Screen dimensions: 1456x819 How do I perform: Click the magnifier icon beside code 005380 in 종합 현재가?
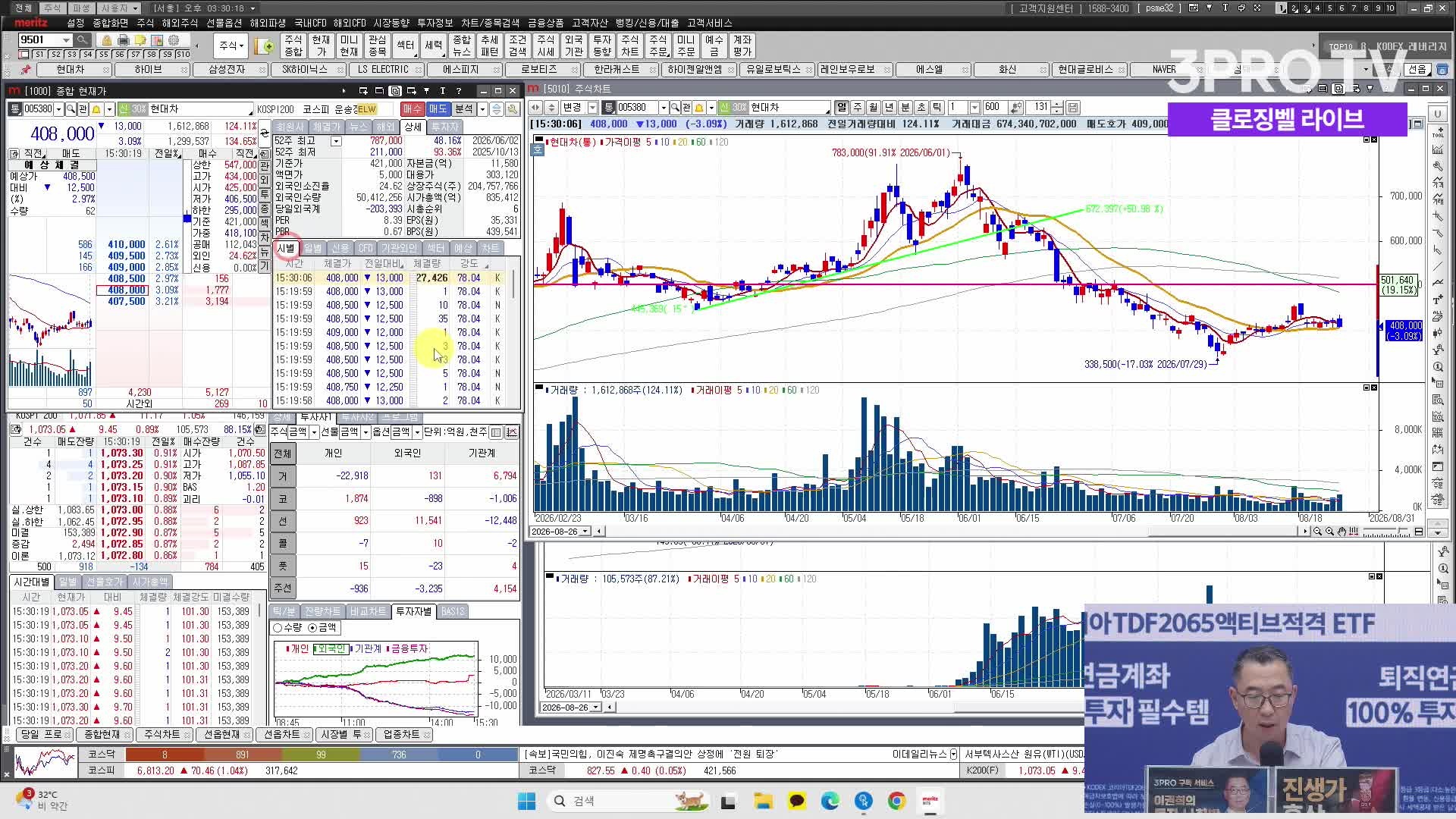[x=71, y=109]
